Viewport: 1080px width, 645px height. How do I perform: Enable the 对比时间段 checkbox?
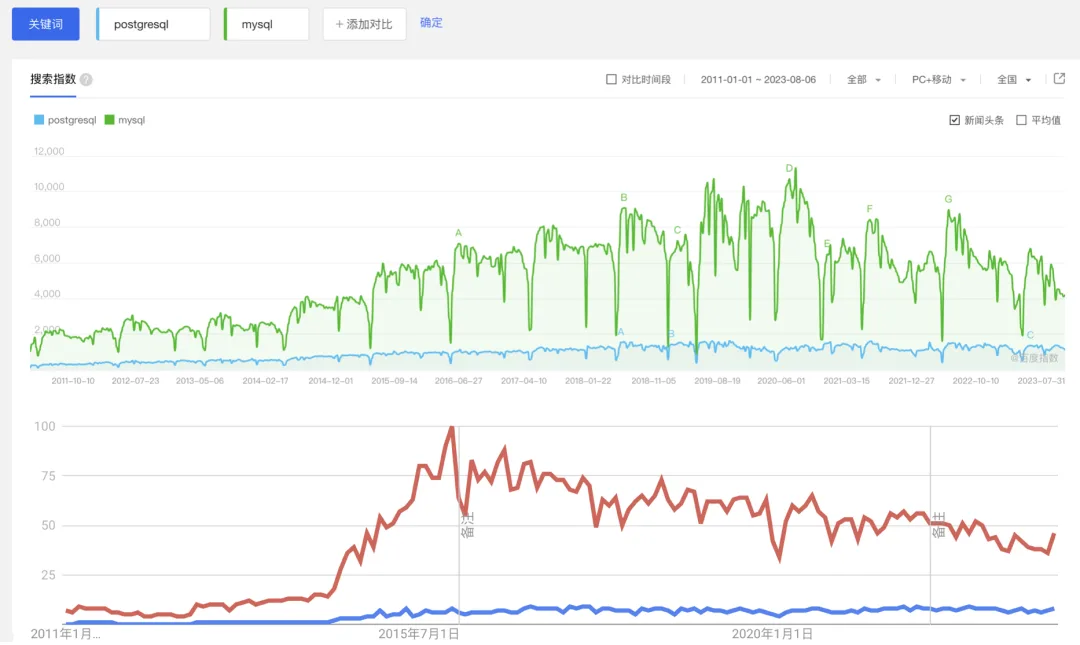click(x=611, y=79)
